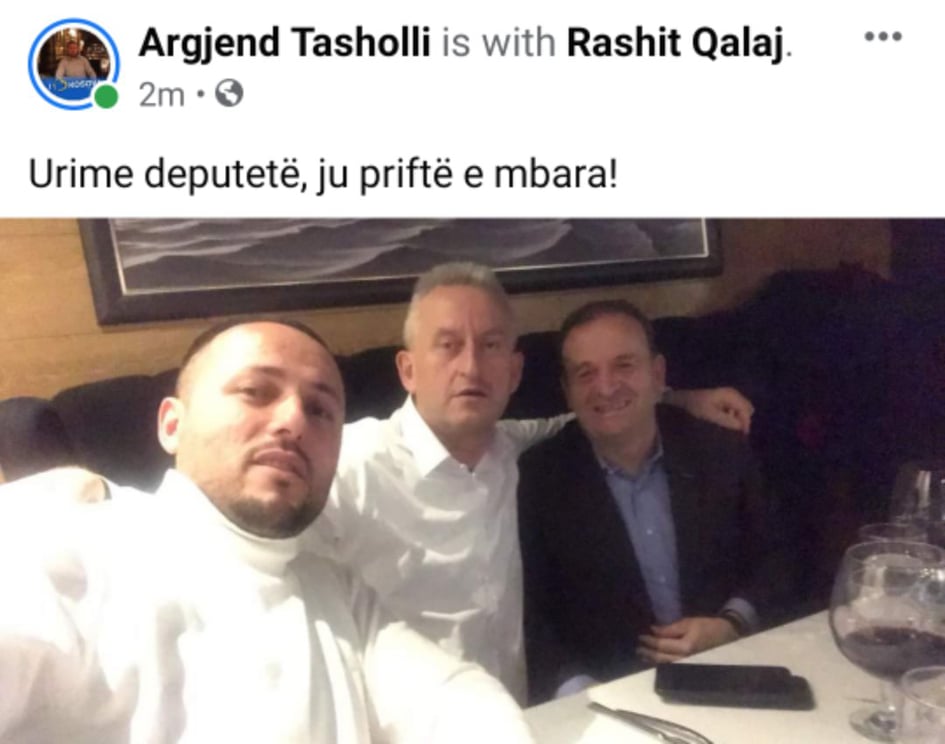Click the globe public-audience icon
Image resolution: width=945 pixels, height=744 pixels.
(229, 94)
